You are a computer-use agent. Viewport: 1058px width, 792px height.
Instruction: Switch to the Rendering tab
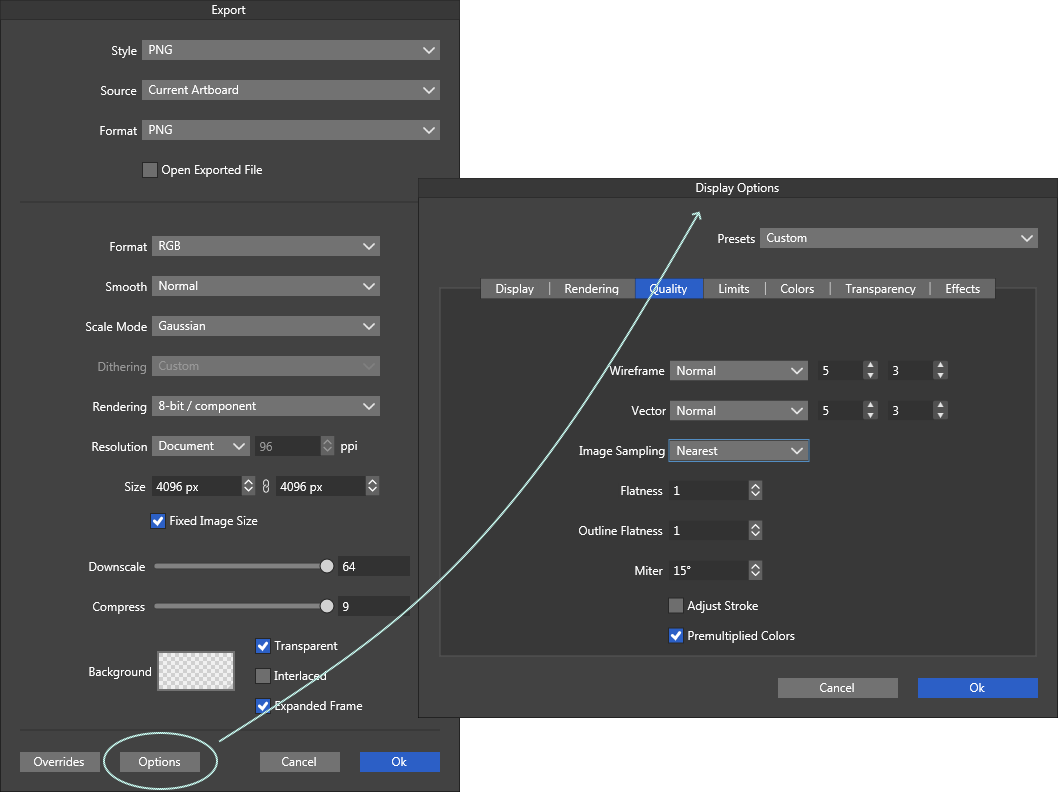[592, 289]
